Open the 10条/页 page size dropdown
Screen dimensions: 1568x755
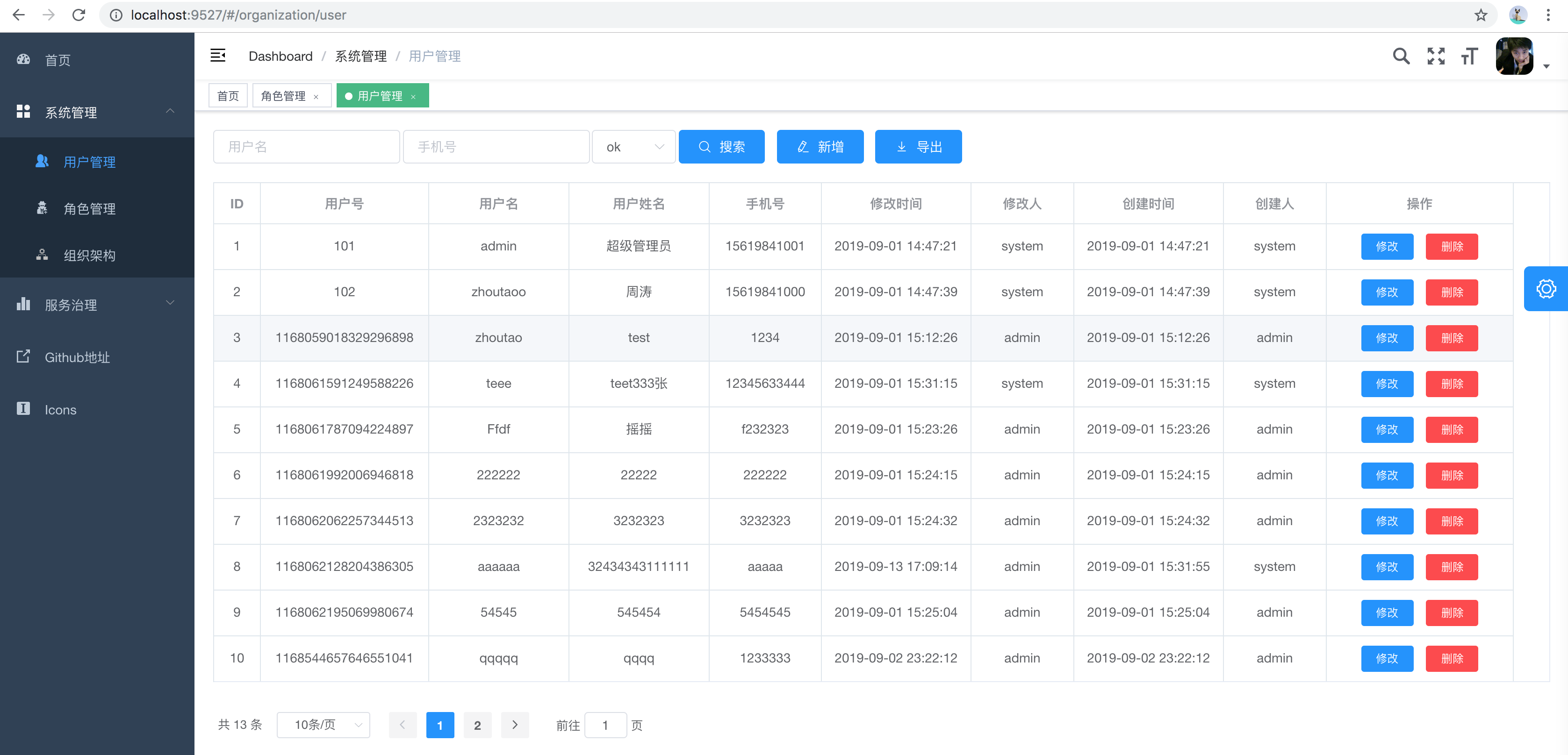click(x=323, y=725)
